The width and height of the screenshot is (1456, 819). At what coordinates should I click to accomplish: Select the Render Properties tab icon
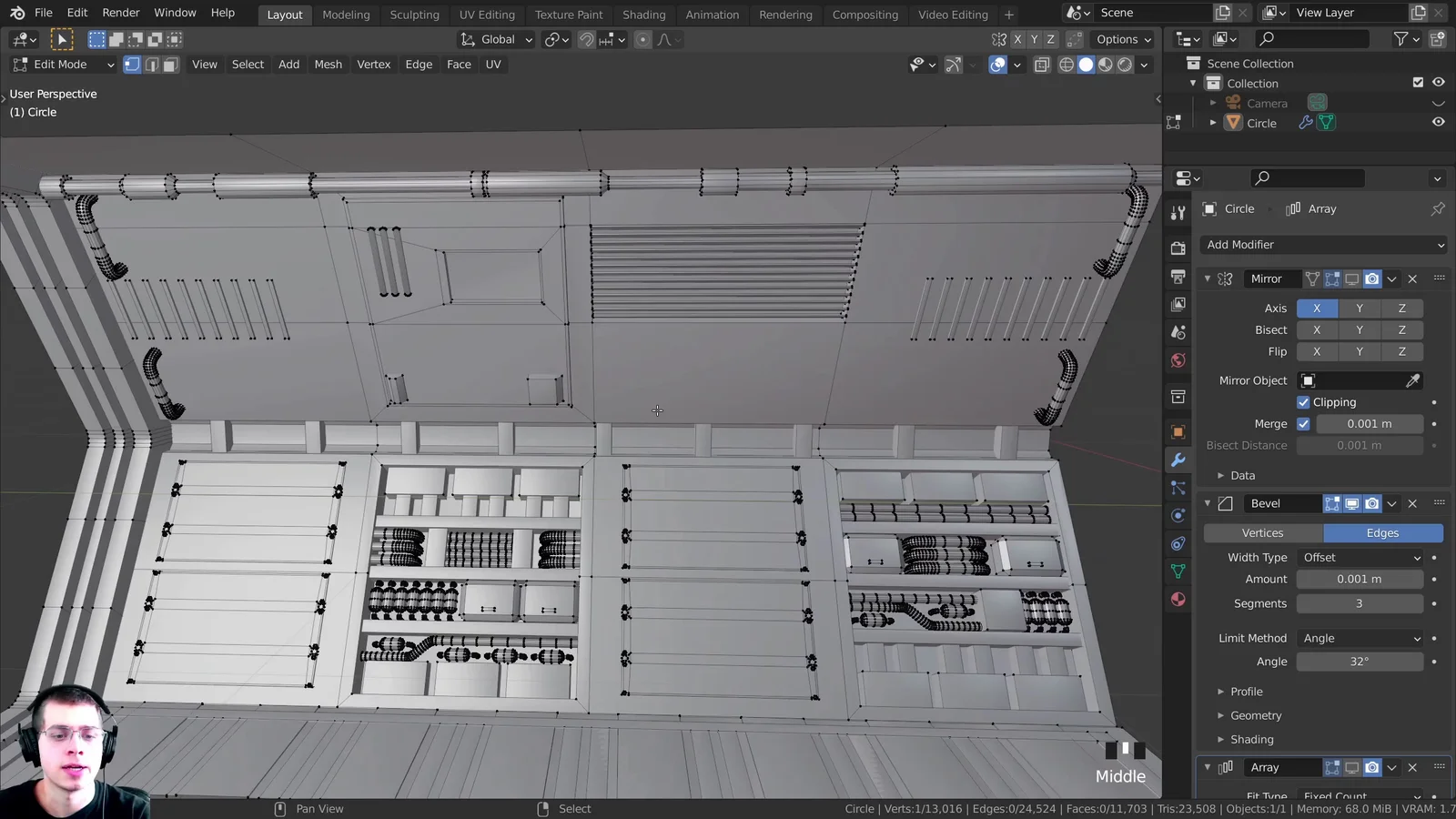[1178, 248]
